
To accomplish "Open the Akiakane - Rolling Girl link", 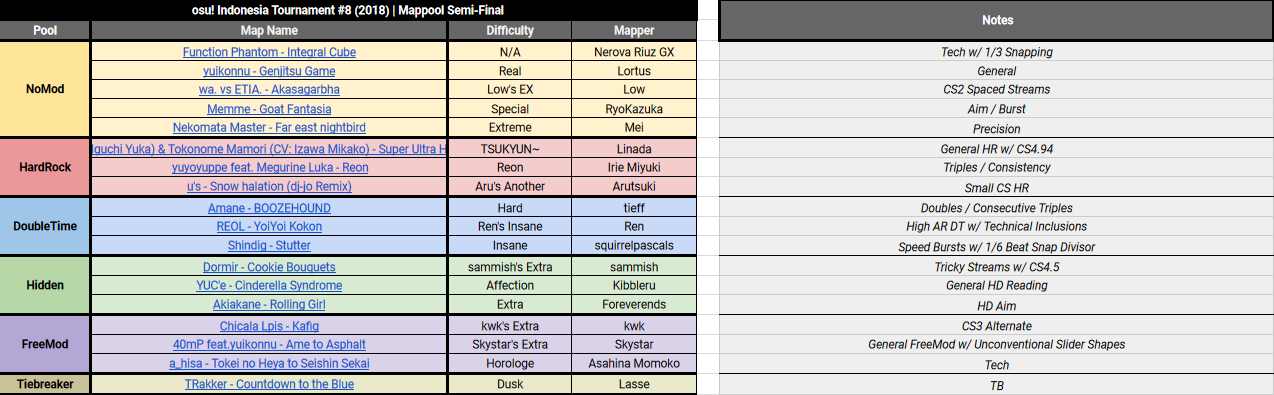I will tap(269, 305).
